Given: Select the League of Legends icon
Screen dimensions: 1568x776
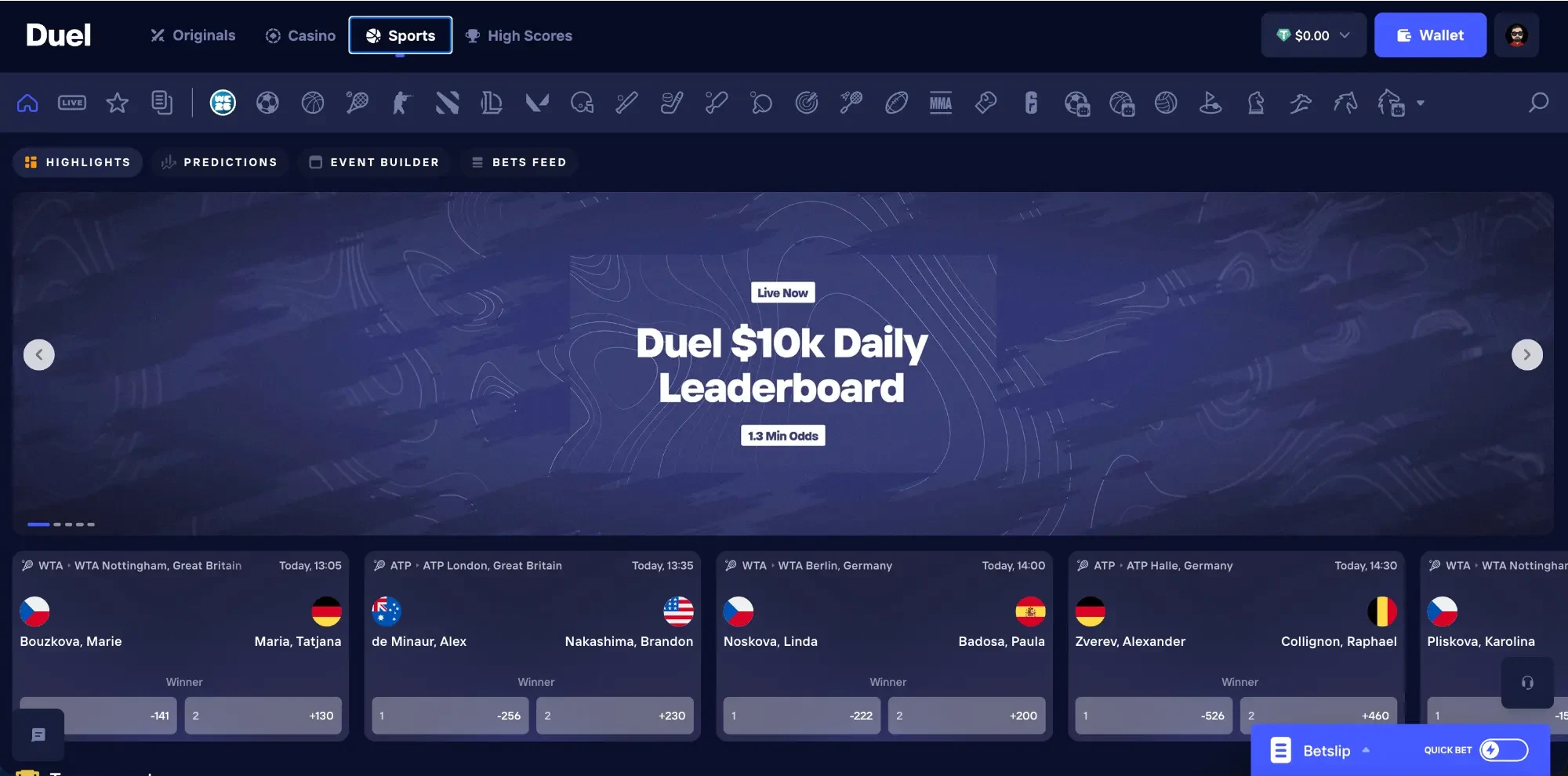Looking at the screenshot, I should (x=492, y=103).
